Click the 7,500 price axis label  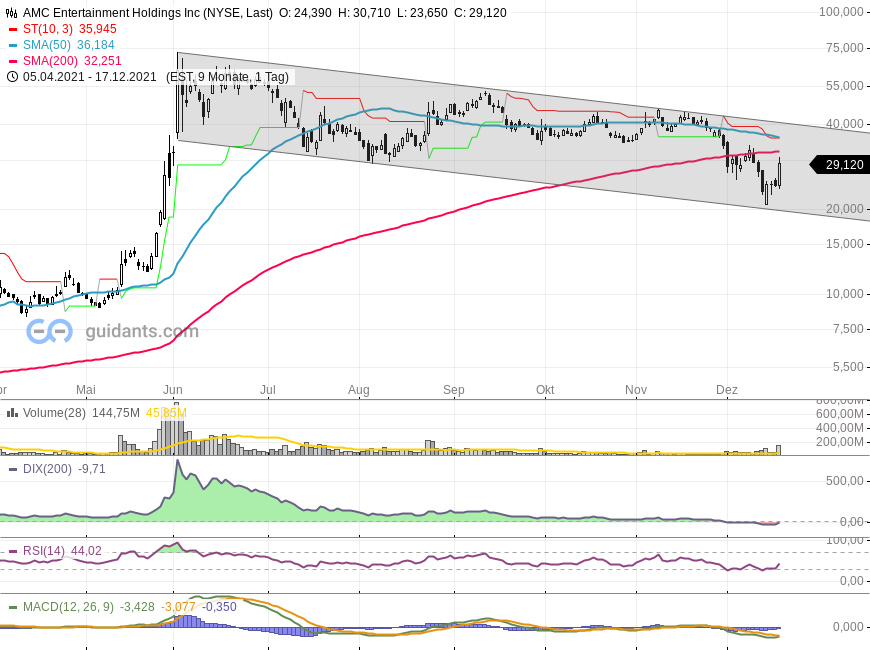(848, 329)
